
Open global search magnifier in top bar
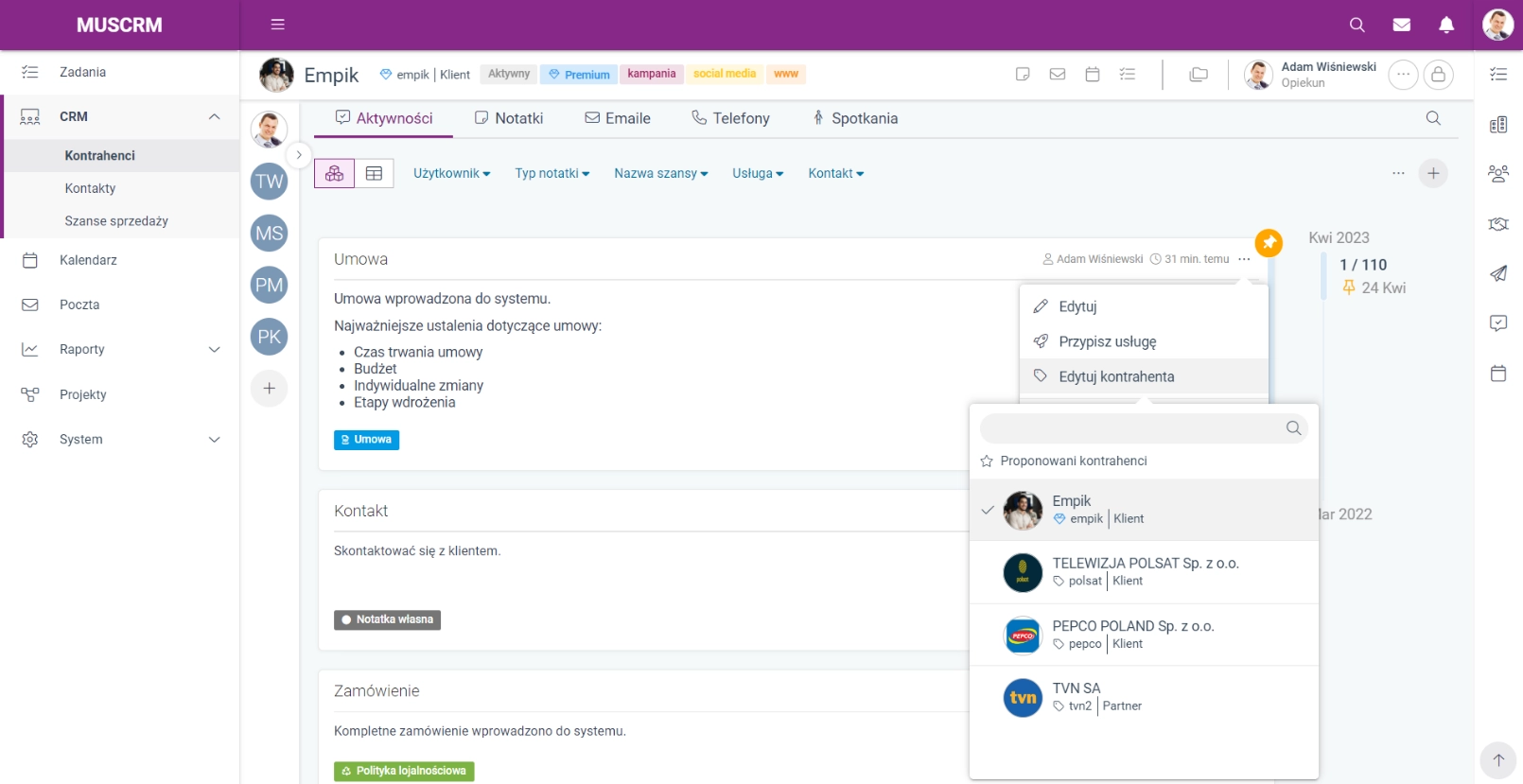click(1357, 25)
